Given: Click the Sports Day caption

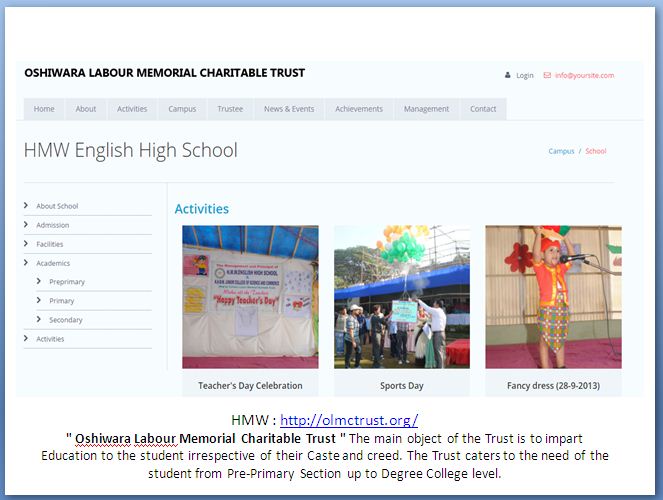Looking at the screenshot, I should point(402,385).
